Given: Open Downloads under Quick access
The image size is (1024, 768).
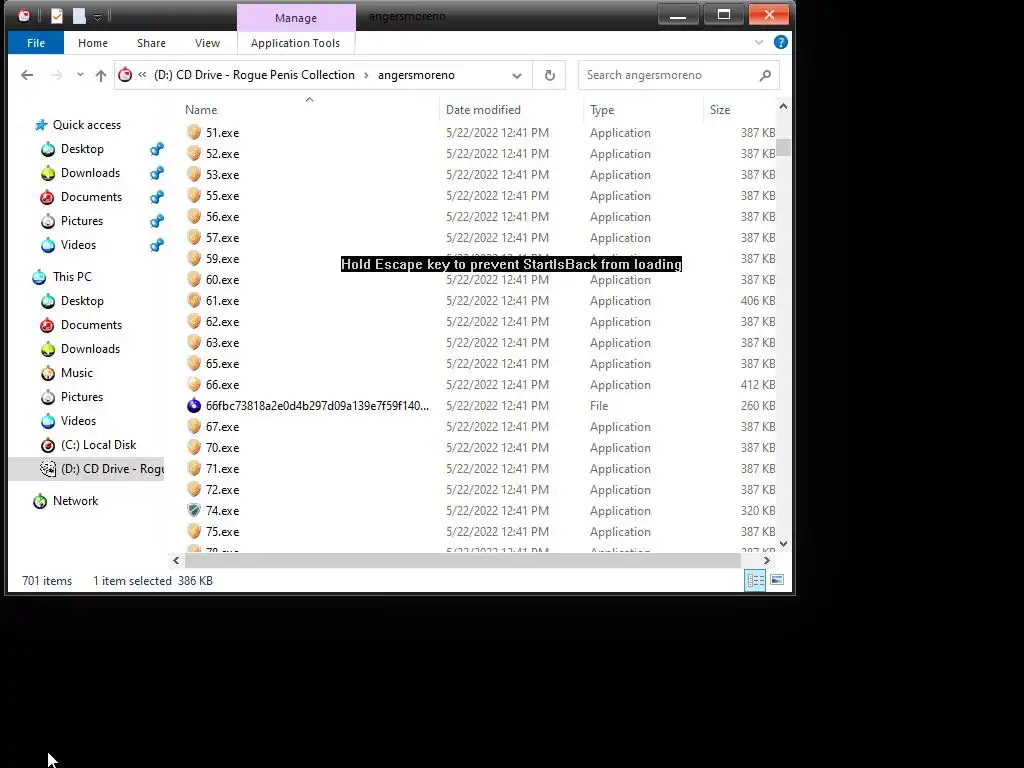Looking at the screenshot, I should tap(90, 173).
